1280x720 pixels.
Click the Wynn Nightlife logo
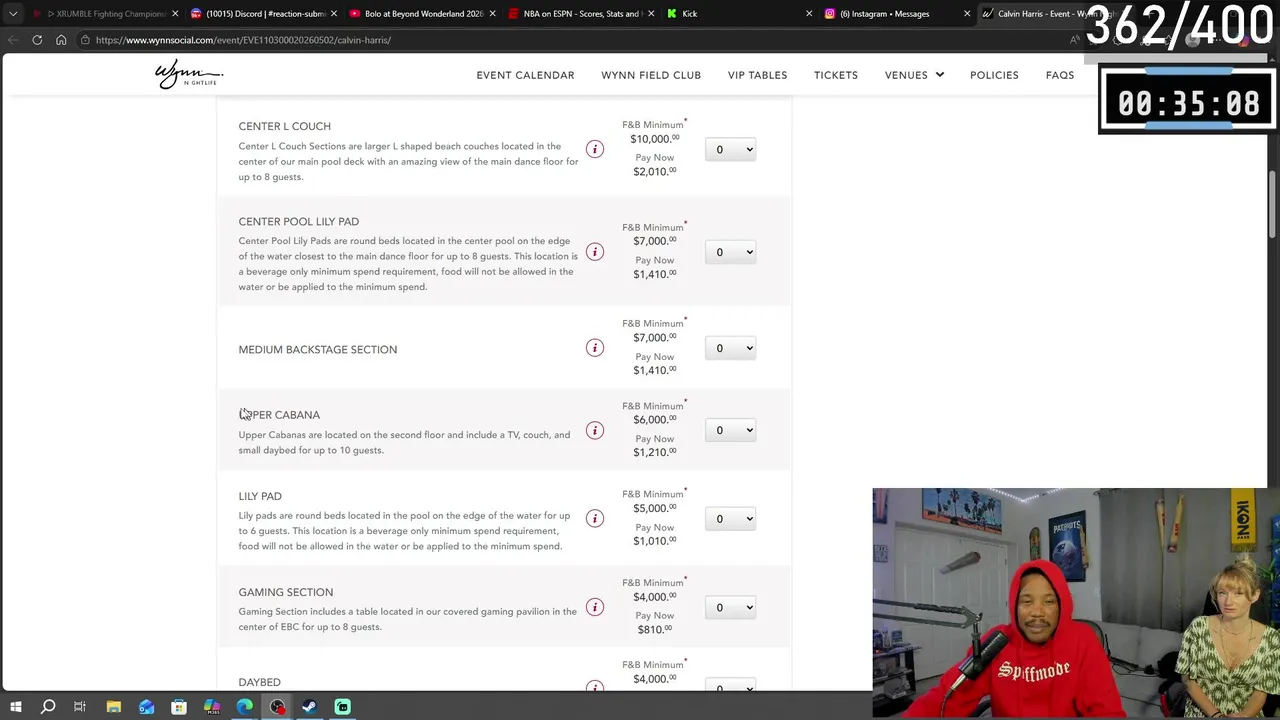(189, 75)
